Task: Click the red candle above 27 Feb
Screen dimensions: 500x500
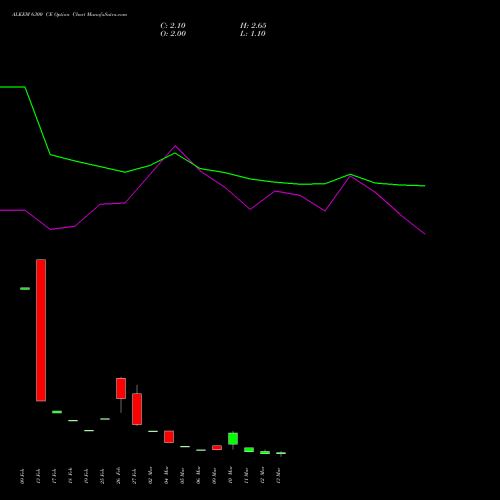Action: [x=137, y=409]
